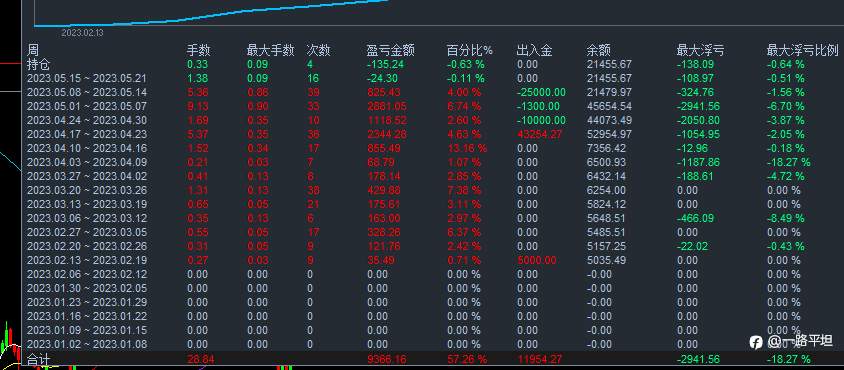Select week 2023.03.27 ~ 2023.04.02
The image size is (844, 370).
(87, 177)
